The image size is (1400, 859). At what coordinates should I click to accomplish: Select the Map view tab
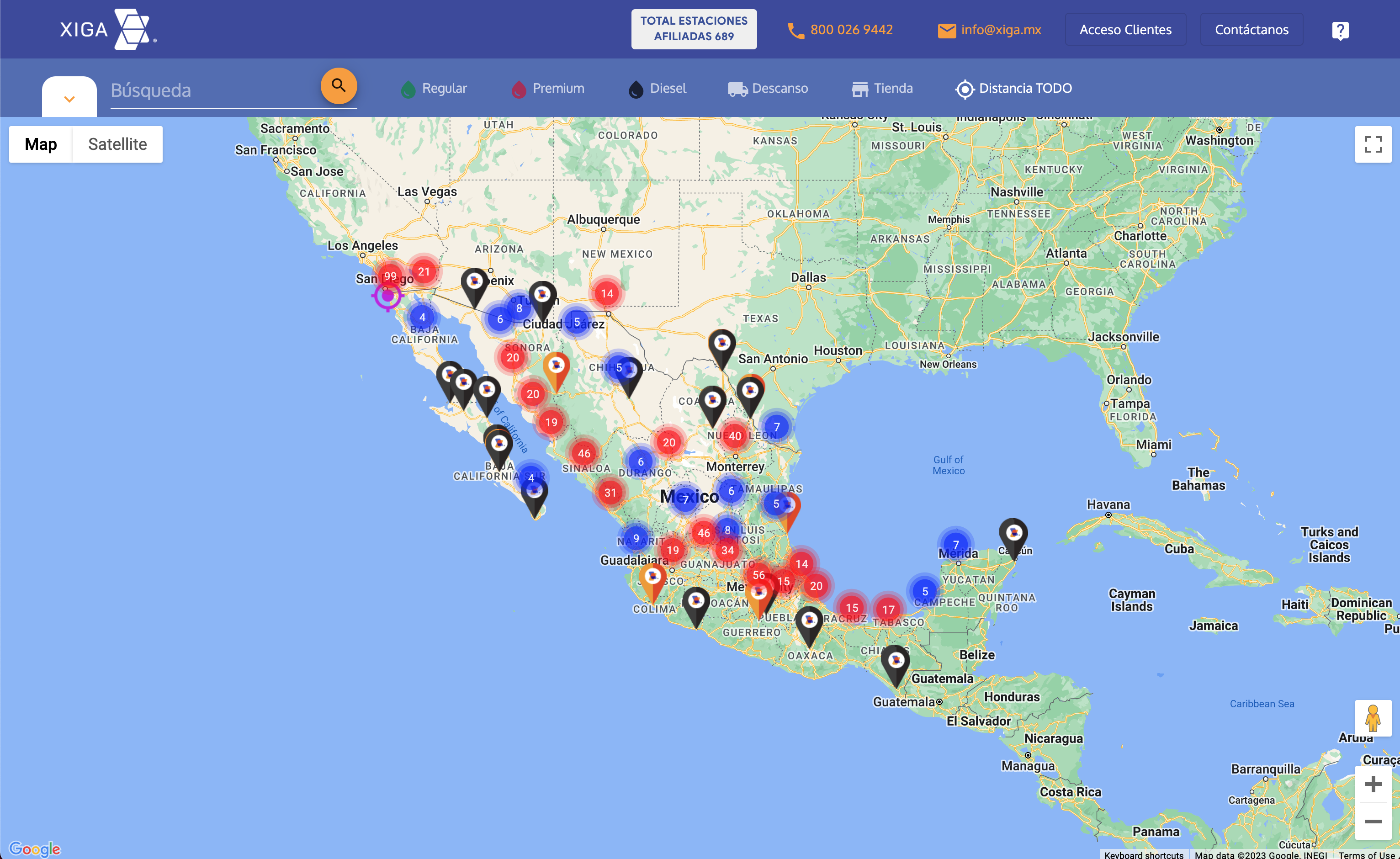tap(41, 144)
